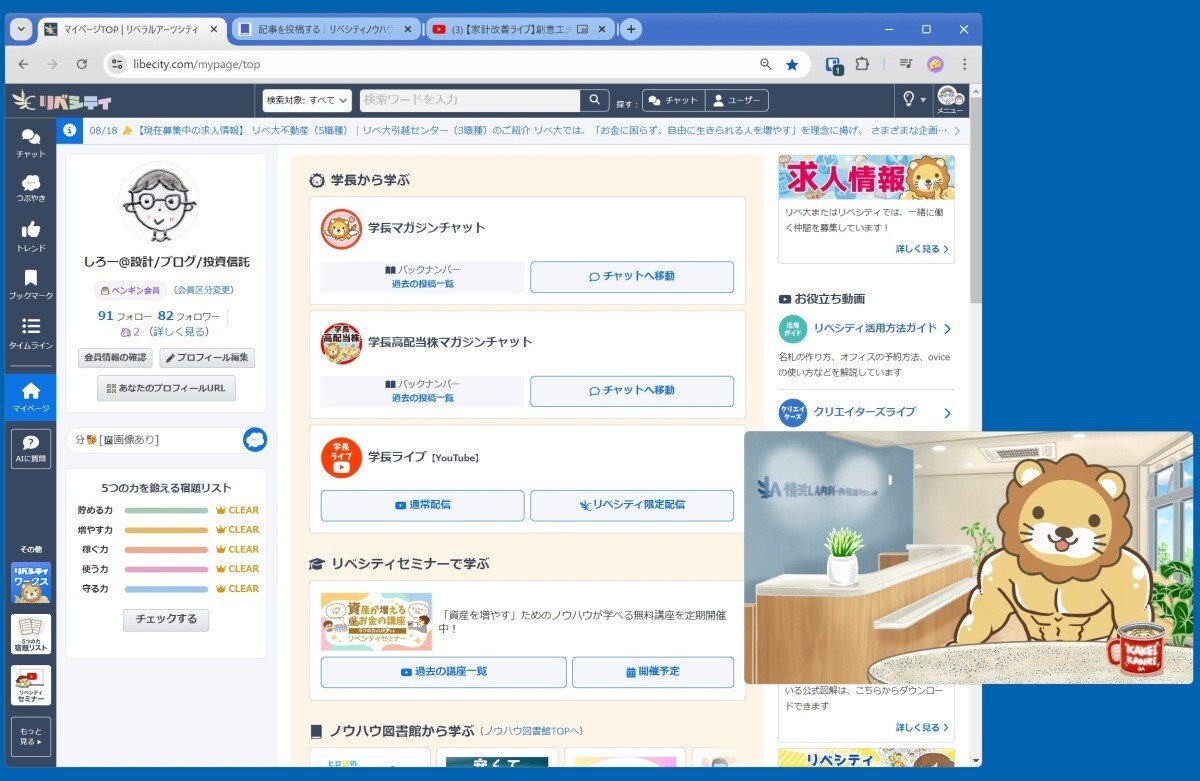The width and height of the screenshot is (1200, 781).
Task: Click the 開催予定 button
Action: click(653, 672)
